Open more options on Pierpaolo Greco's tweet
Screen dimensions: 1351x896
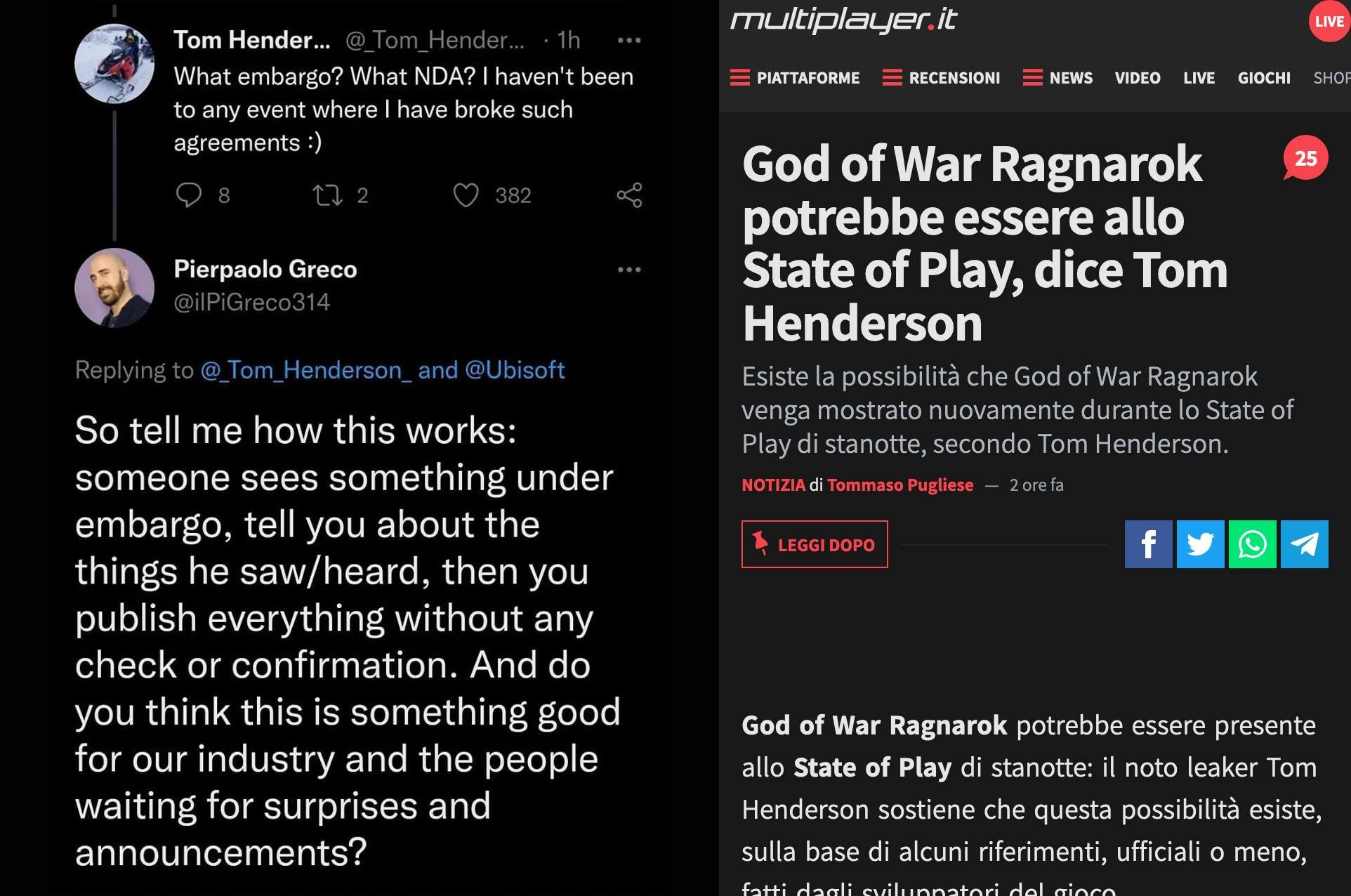(629, 269)
